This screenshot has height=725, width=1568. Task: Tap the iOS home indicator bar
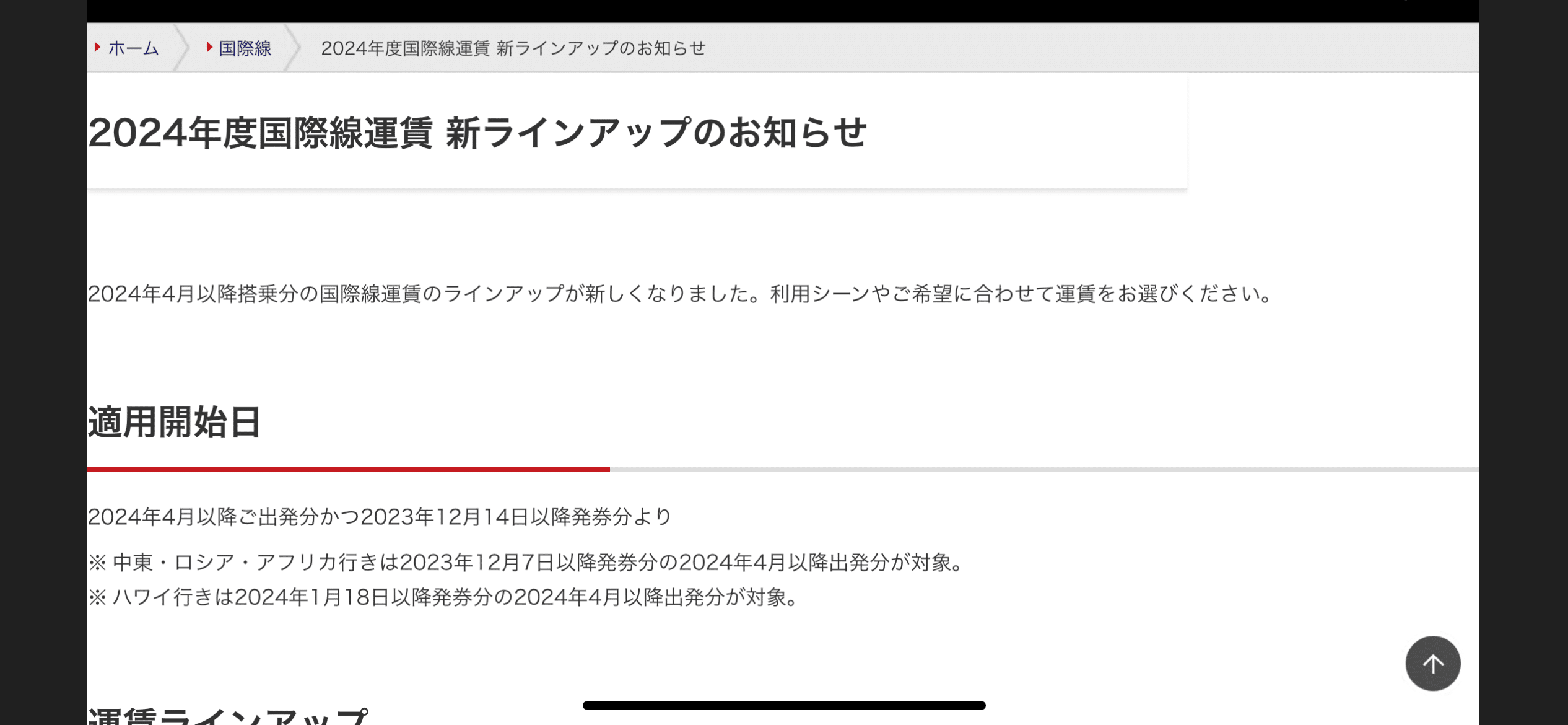tap(784, 705)
